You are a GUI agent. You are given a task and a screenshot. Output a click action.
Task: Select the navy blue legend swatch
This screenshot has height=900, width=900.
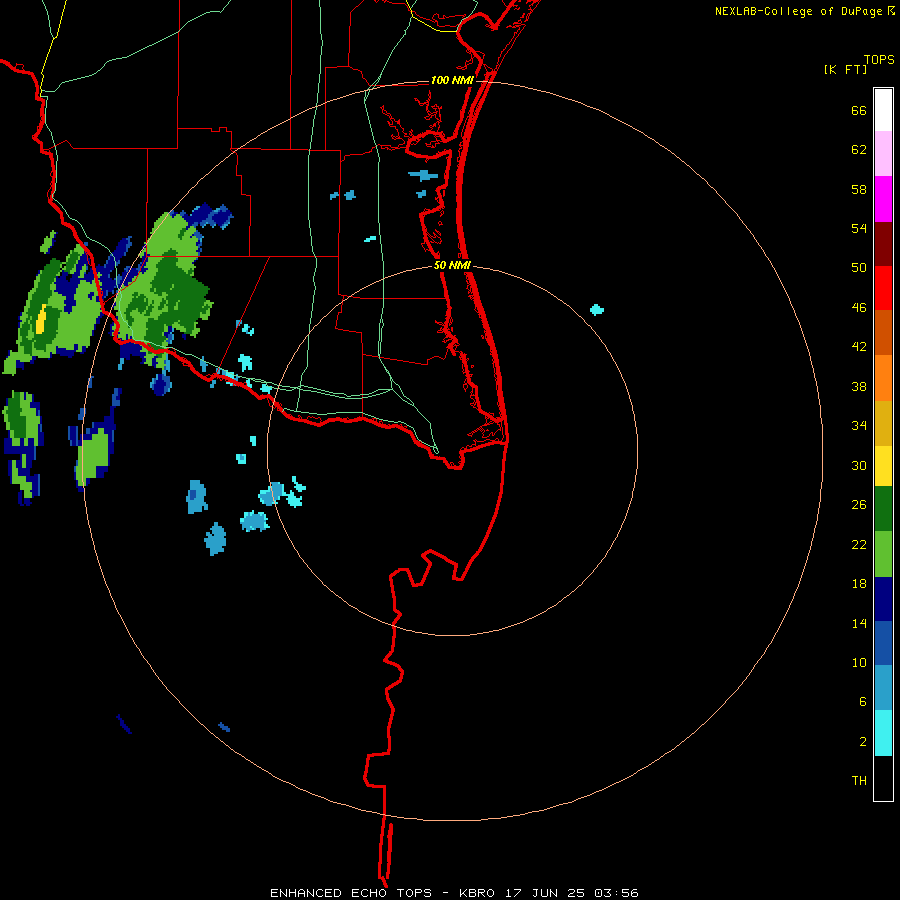pos(883,599)
